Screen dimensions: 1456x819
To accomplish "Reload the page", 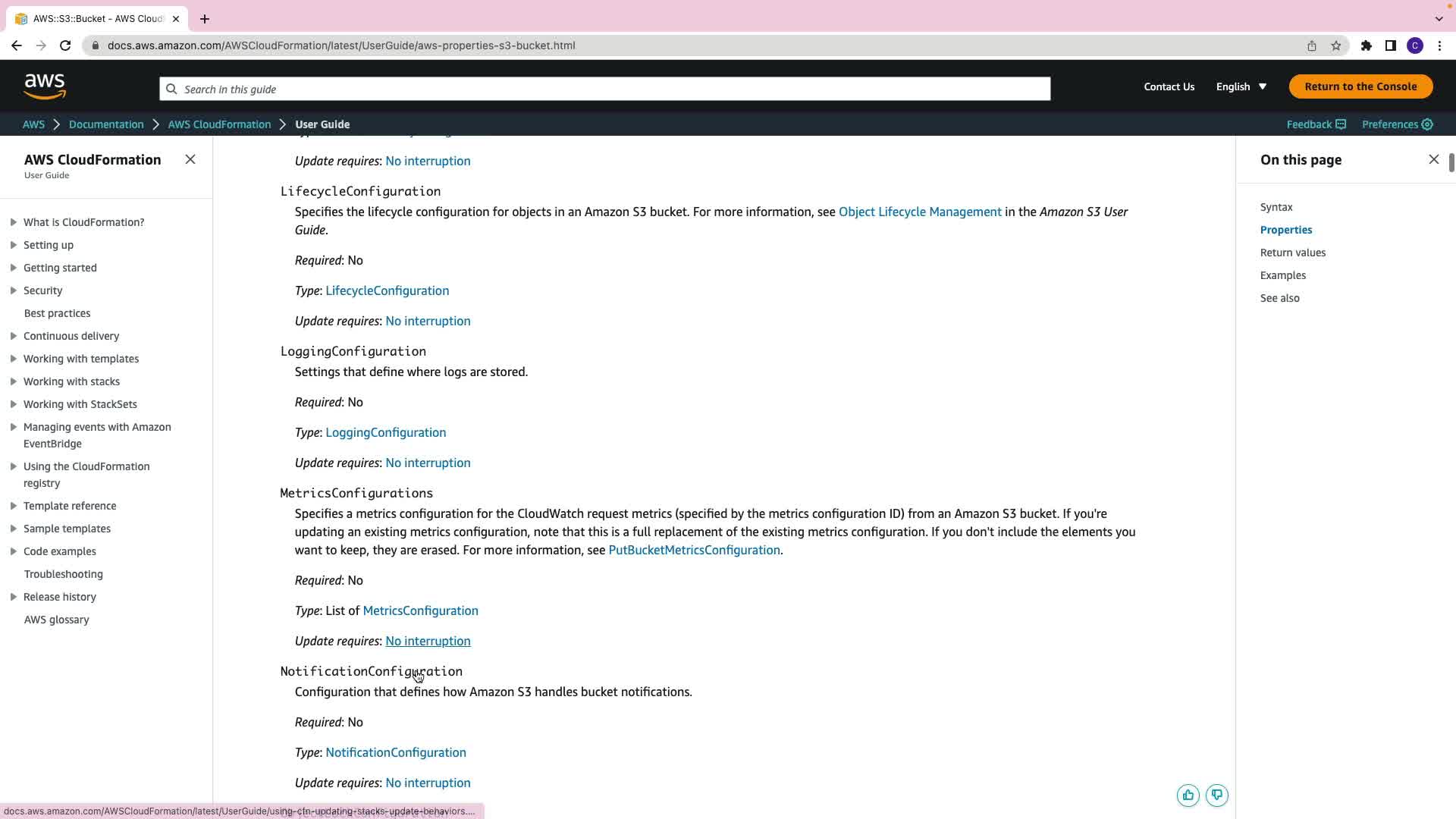I will (65, 45).
